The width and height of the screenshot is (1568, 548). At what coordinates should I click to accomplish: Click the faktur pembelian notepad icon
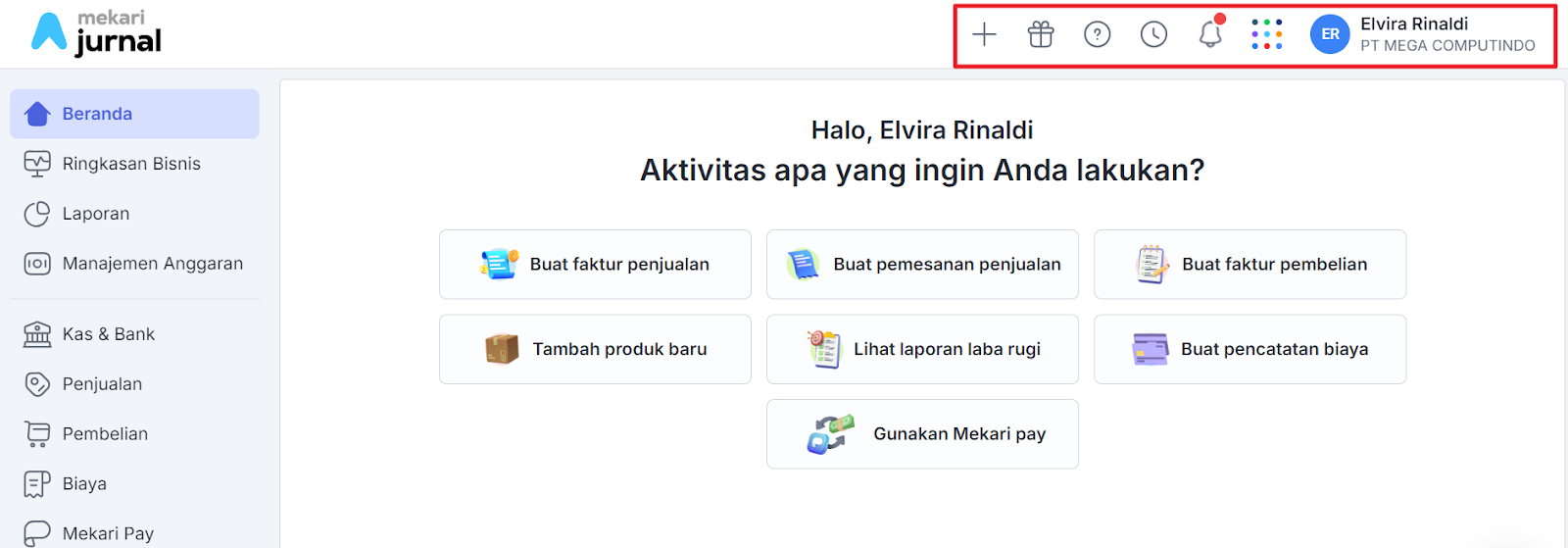[x=1152, y=265]
